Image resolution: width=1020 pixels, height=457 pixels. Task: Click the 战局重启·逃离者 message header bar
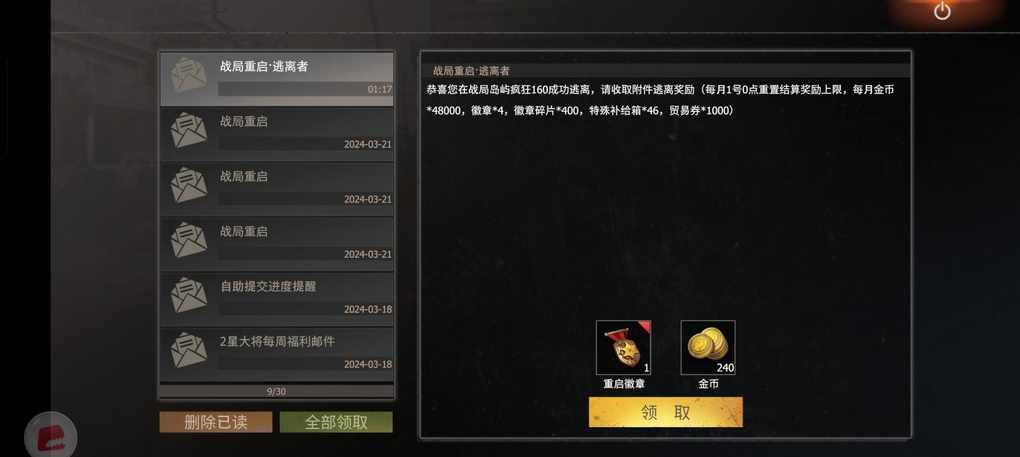665,71
